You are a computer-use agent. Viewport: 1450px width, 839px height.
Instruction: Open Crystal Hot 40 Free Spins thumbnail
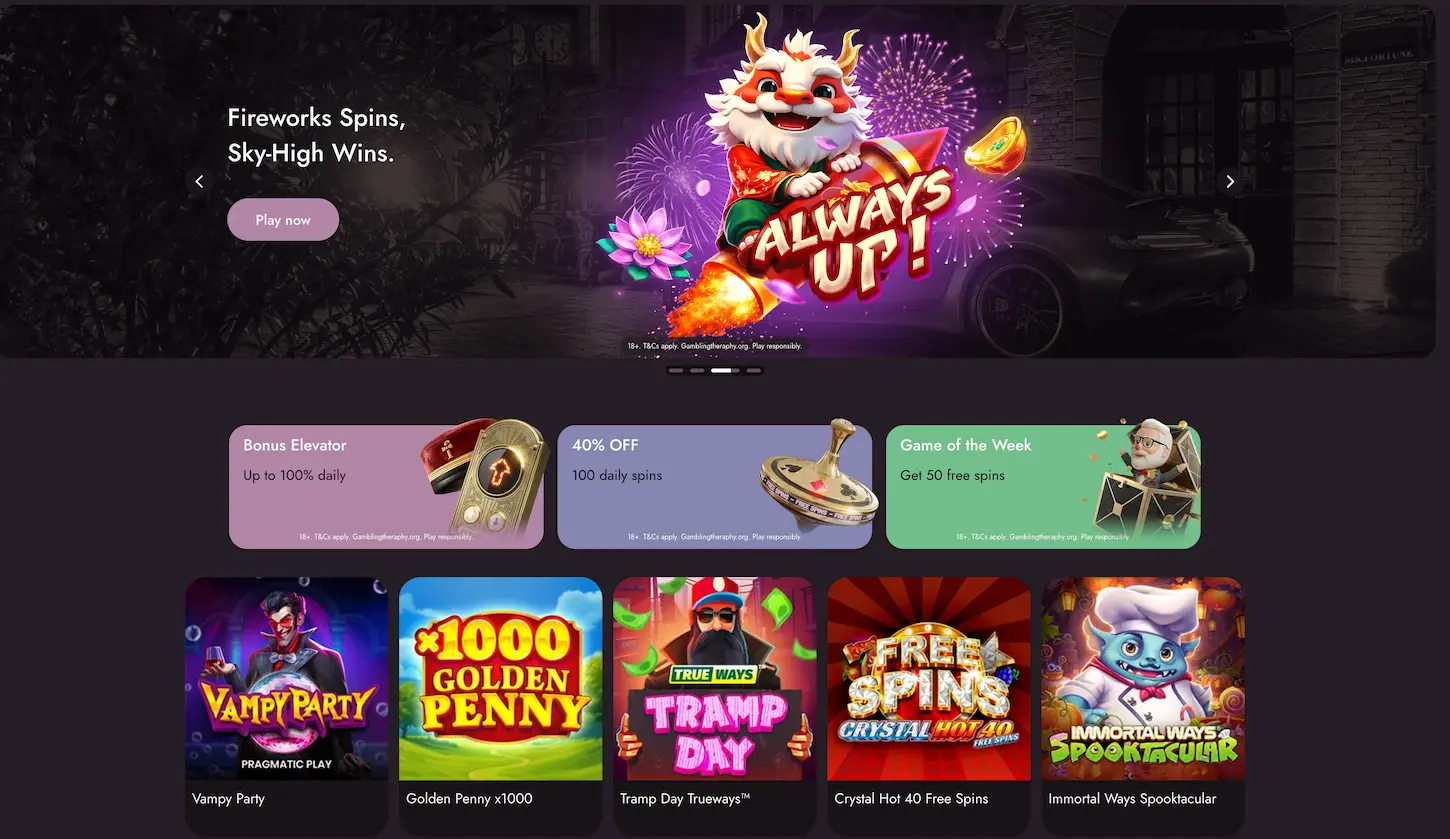click(x=929, y=679)
